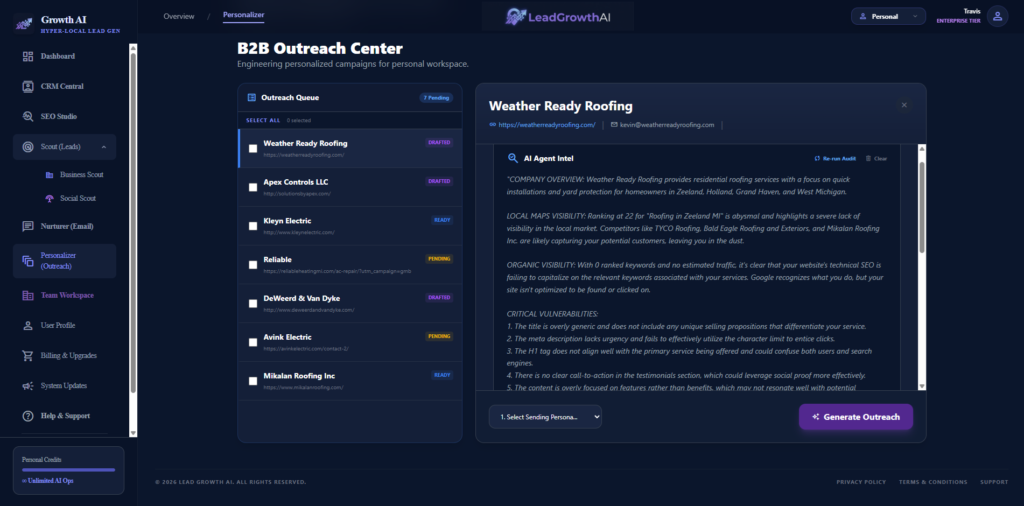1024x506 pixels.
Task: Check Reliable checkbox
Action: point(253,265)
